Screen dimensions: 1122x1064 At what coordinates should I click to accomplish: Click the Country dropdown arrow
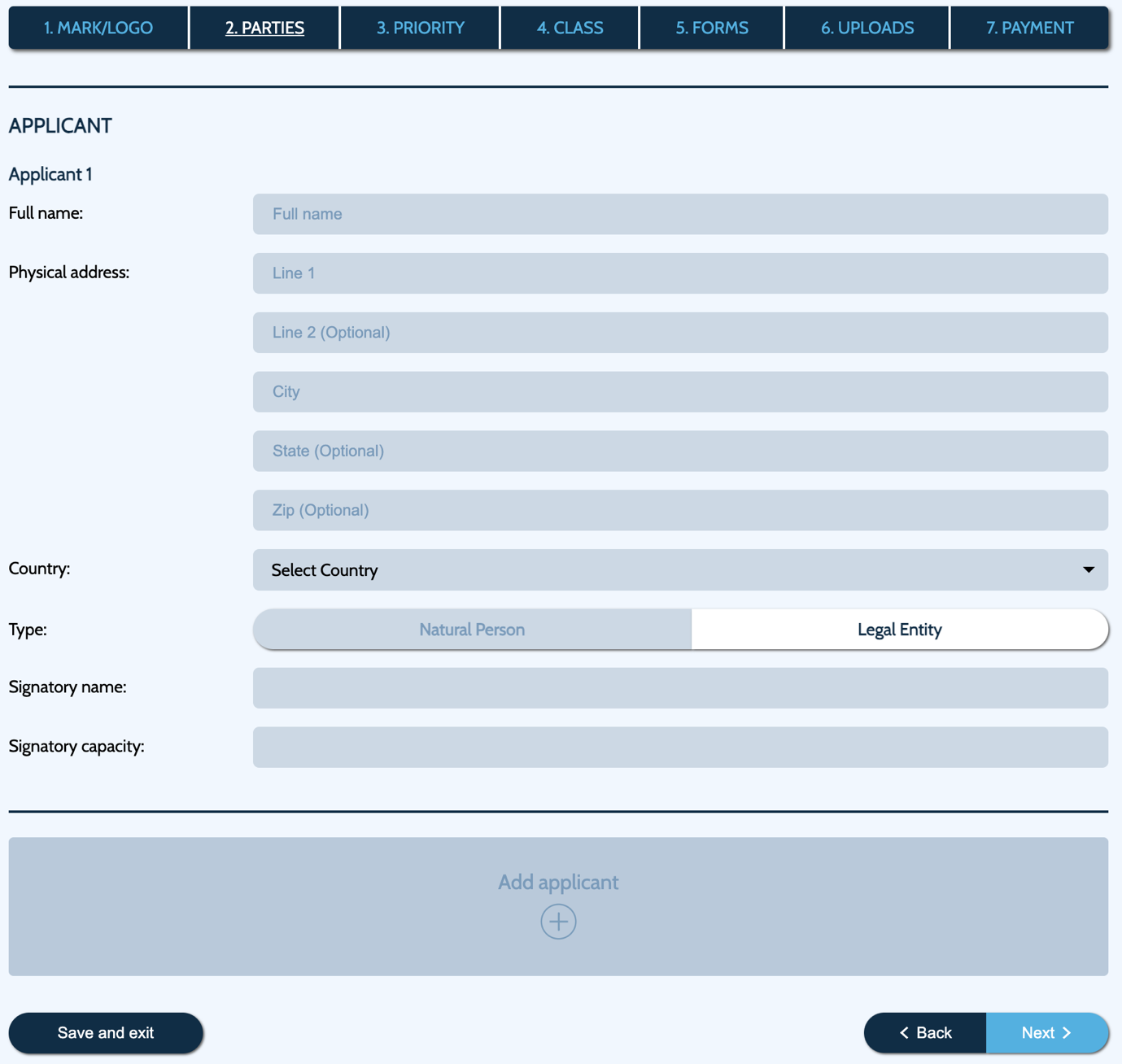pyautogui.click(x=1088, y=570)
